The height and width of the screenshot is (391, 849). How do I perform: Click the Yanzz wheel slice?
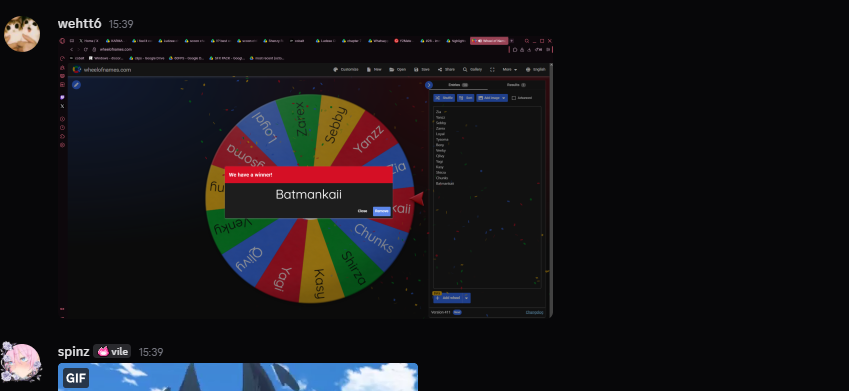368,139
